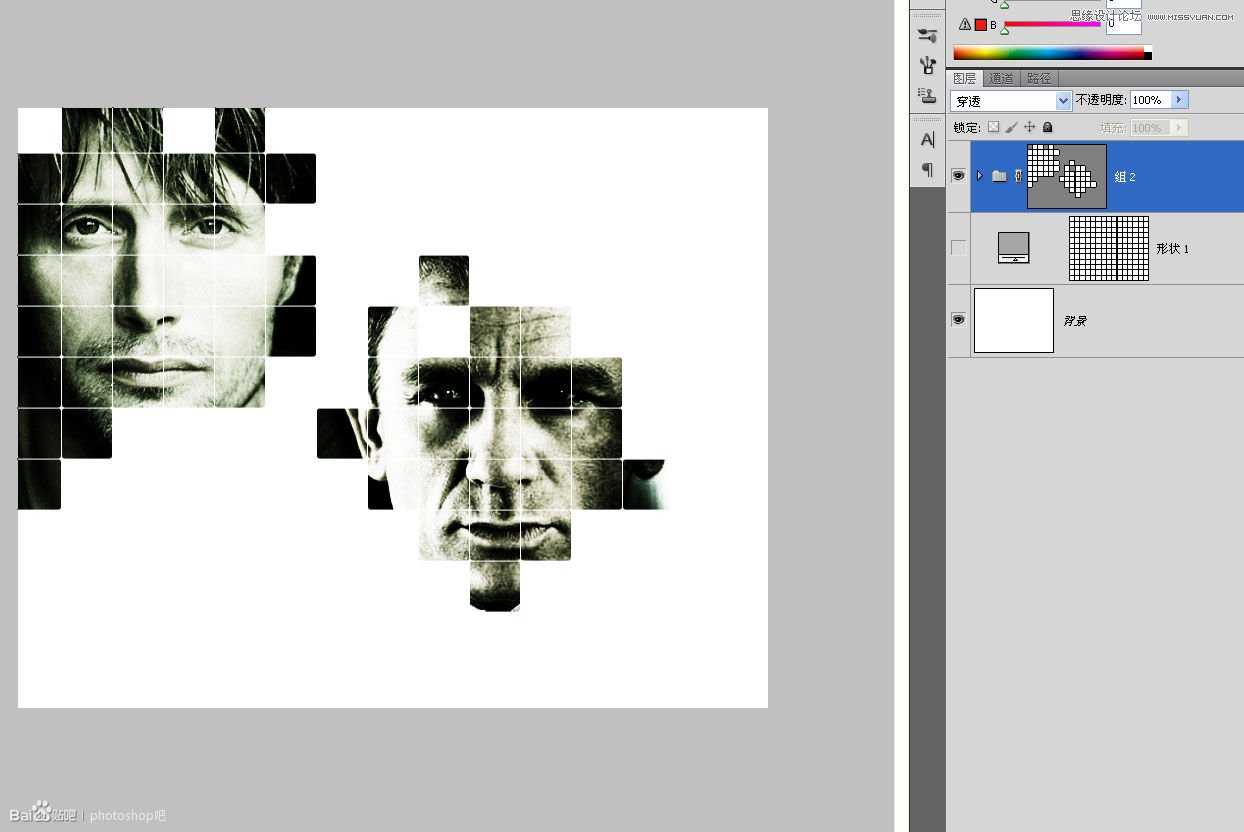The image size is (1244, 832).
Task: Select the 组 2 layer name
Action: [x=1125, y=177]
